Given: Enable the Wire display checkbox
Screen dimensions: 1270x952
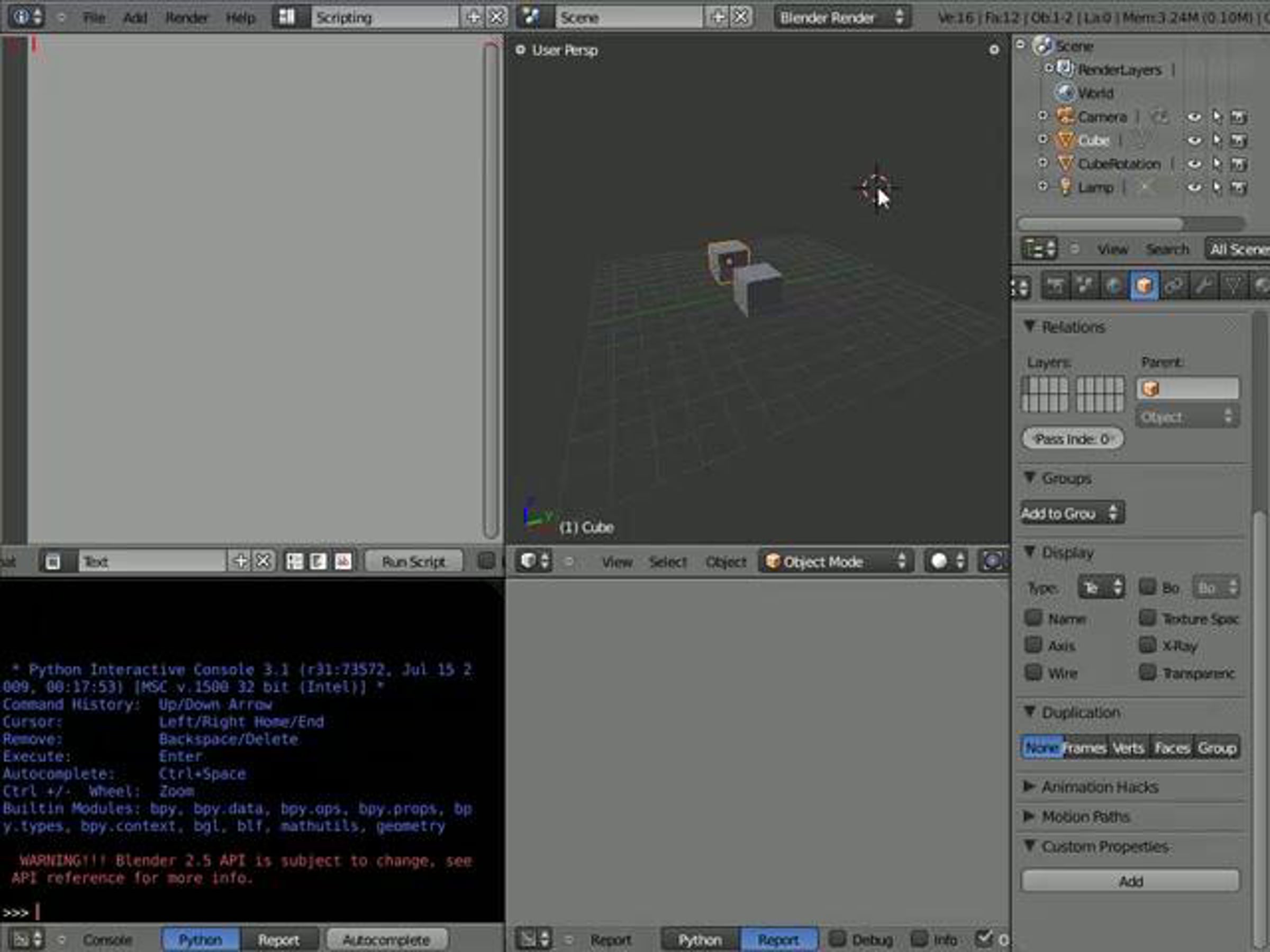Looking at the screenshot, I should click(x=1033, y=672).
